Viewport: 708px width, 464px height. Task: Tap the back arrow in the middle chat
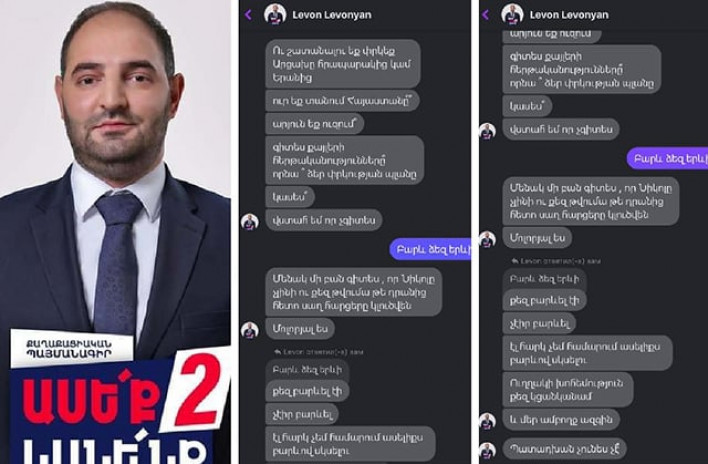[248, 14]
